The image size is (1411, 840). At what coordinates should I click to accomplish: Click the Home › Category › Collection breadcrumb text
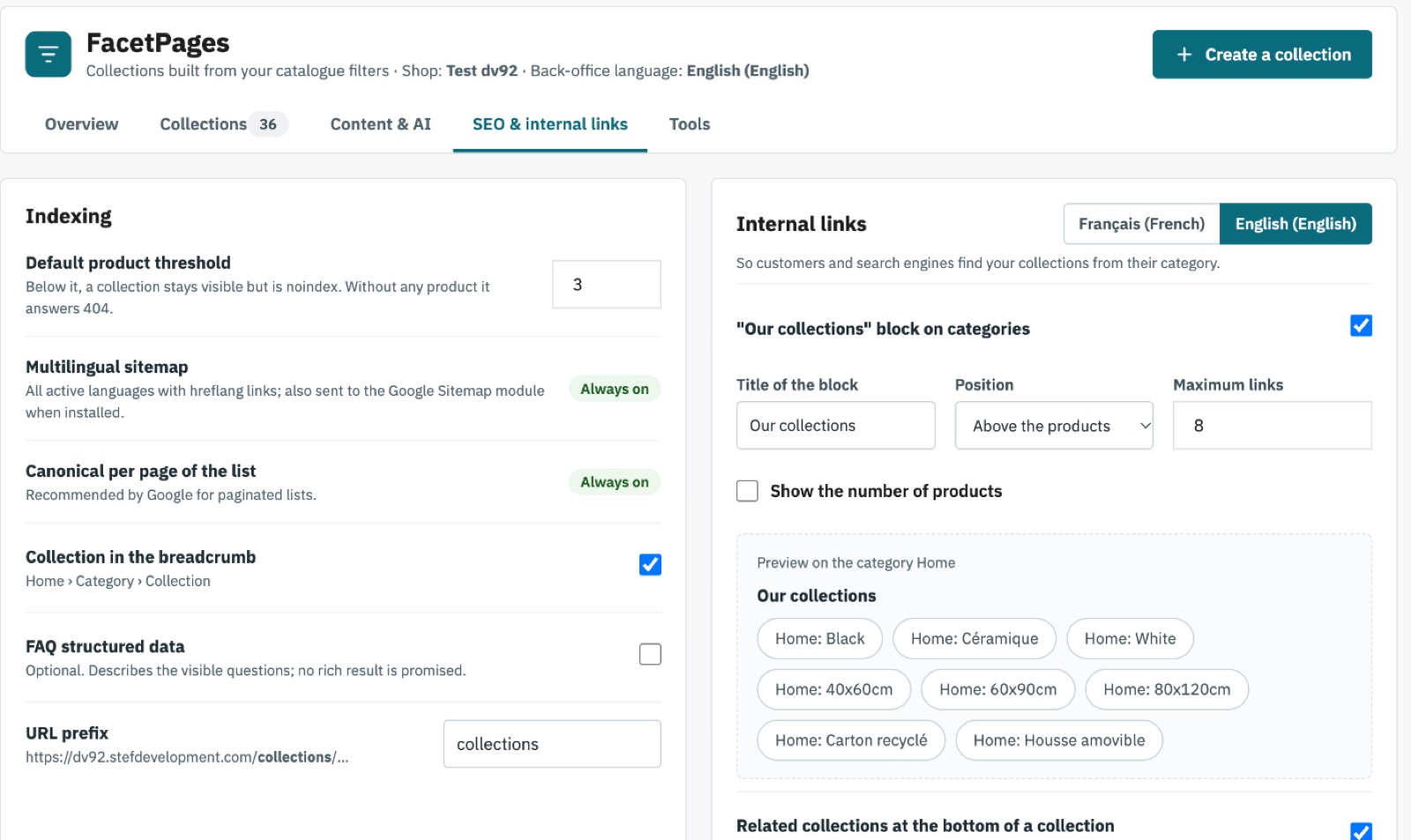(118, 581)
